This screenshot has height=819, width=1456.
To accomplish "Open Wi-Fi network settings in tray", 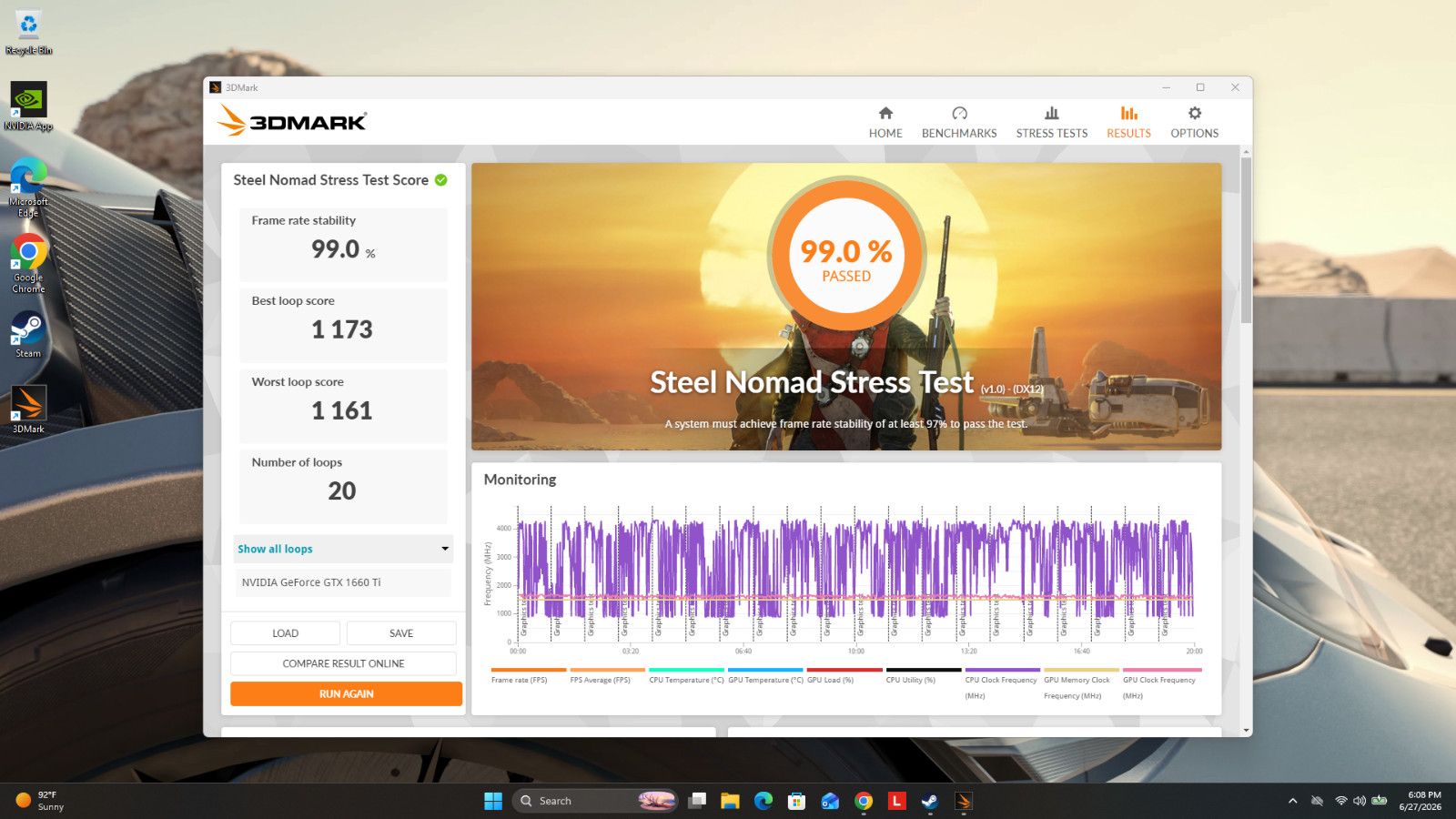I will [x=1340, y=801].
